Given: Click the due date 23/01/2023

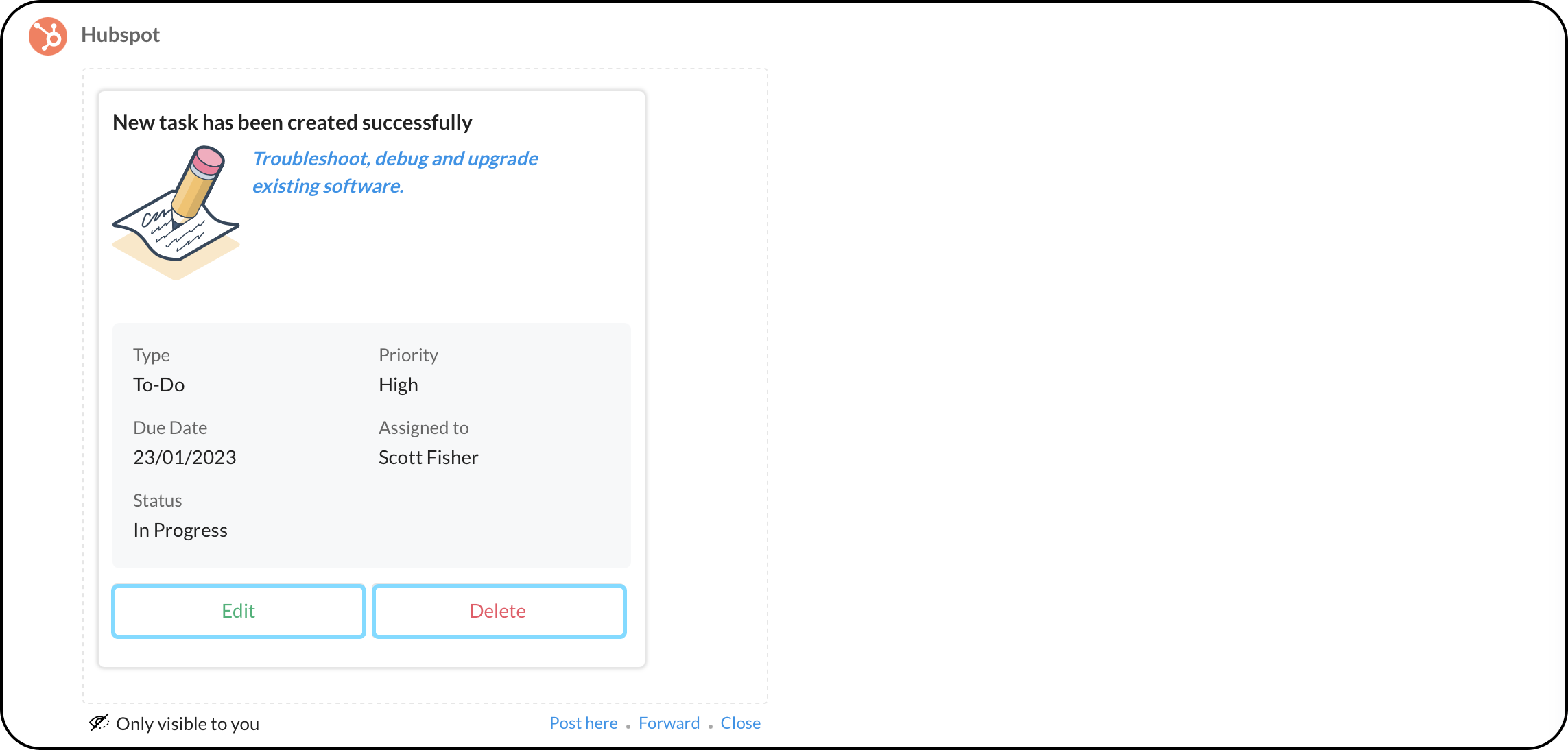Looking at the screenshot, I should [x=185, y=457].
